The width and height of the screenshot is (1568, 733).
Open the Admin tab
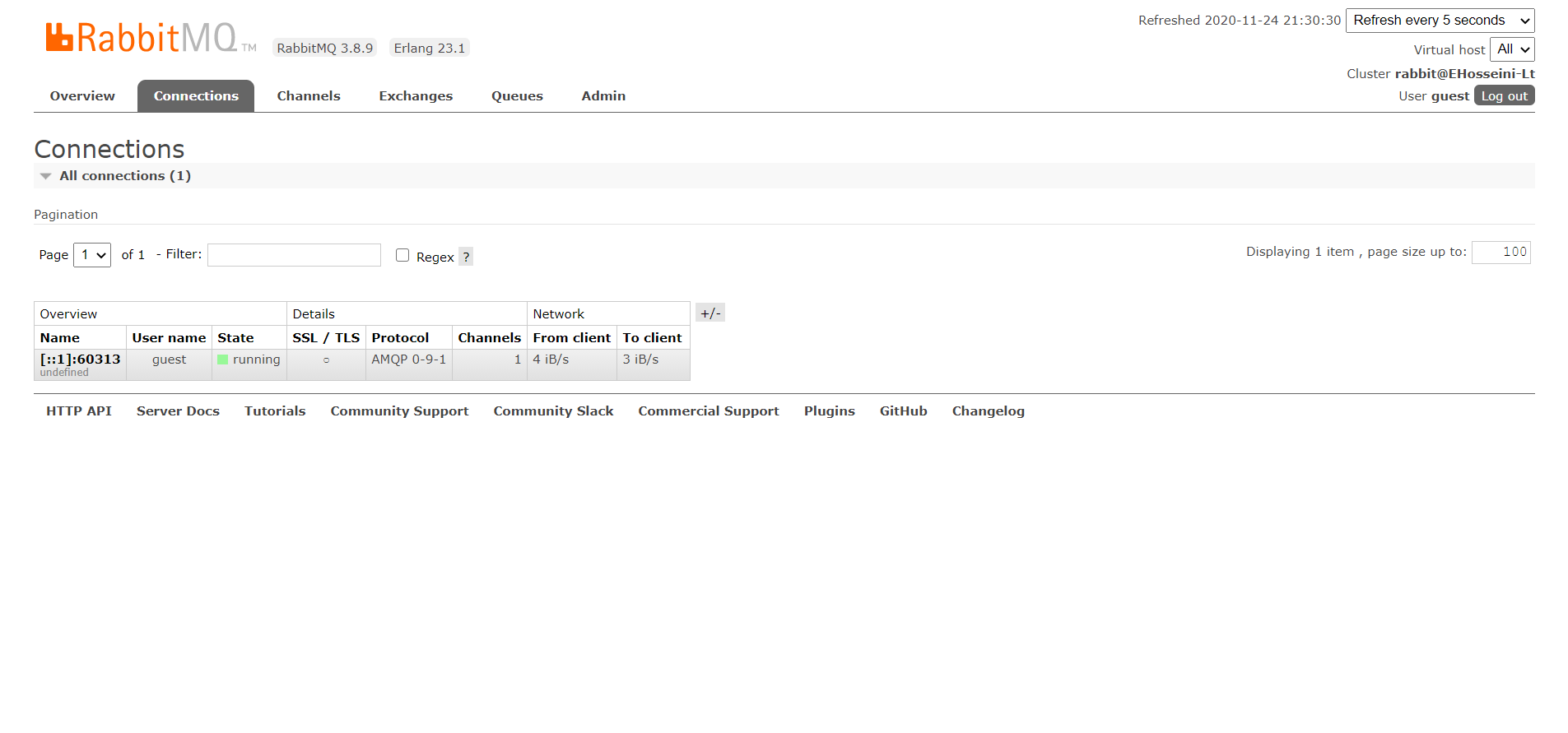click(x=603, y=96)
